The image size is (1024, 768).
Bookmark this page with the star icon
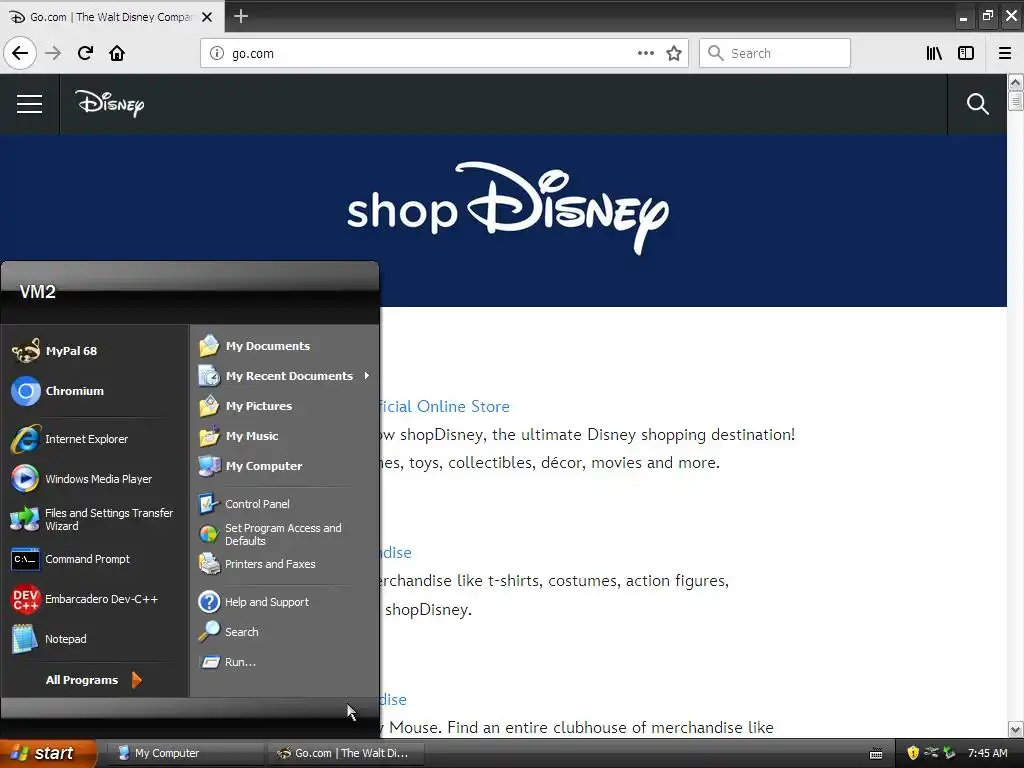pyautogui.click(x=674, y=53)
